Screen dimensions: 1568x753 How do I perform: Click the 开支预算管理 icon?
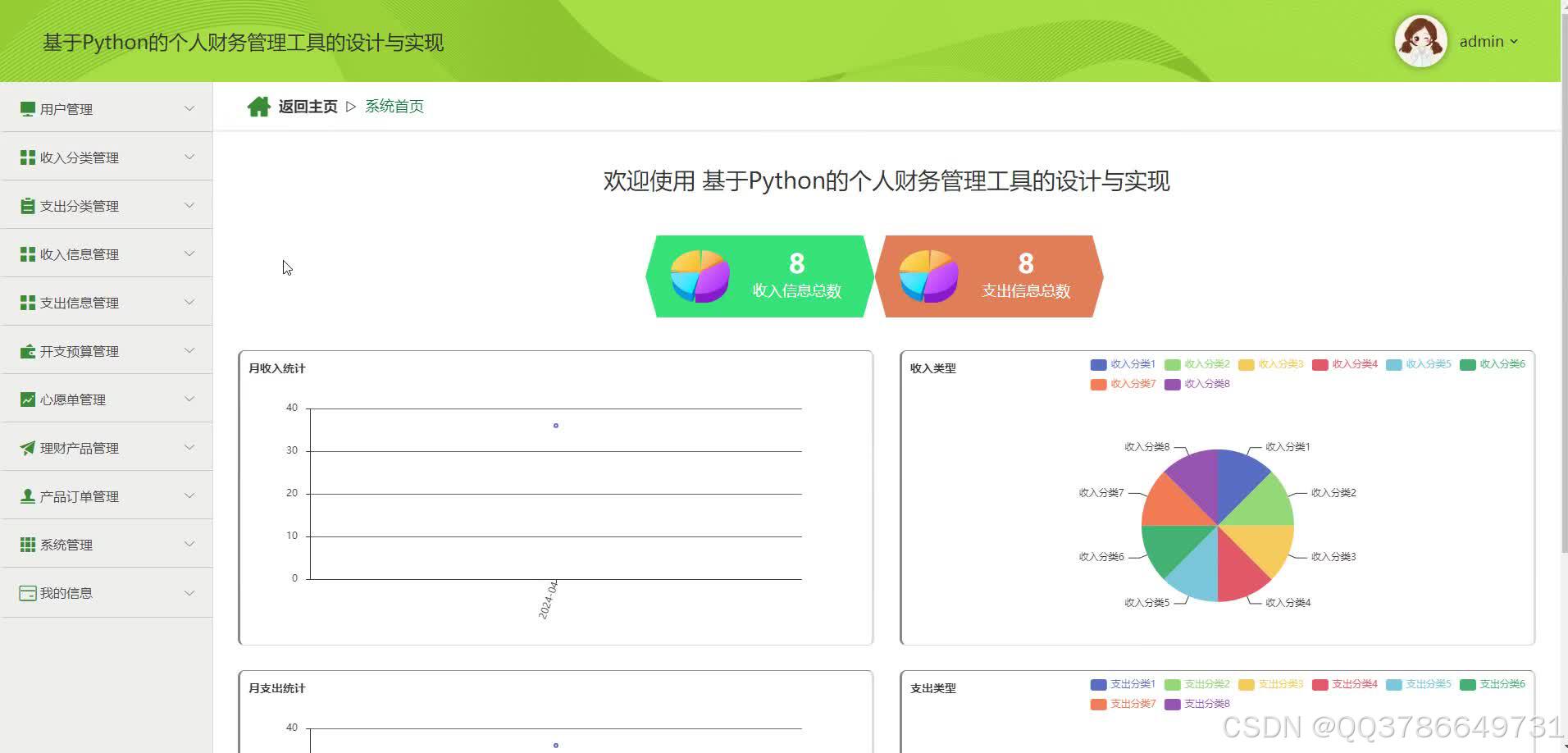[25, 350]
